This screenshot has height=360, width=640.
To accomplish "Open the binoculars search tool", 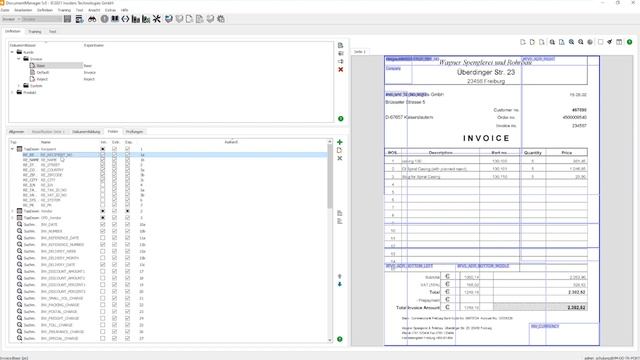I will (x=92, y=19).
